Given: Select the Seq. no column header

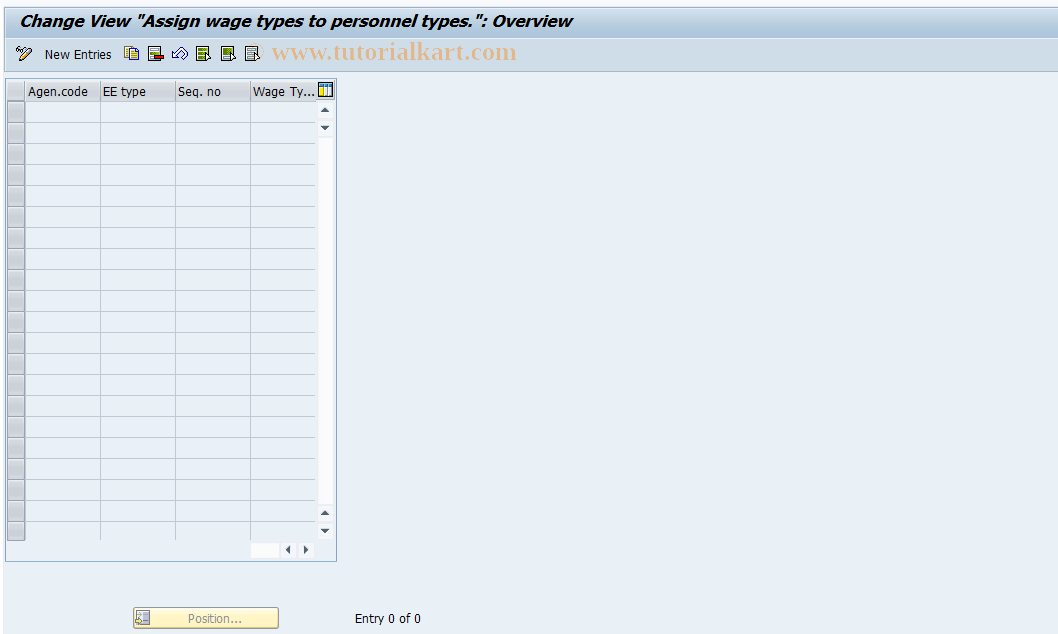Looking at the screenshot, I should pos(213,92).
